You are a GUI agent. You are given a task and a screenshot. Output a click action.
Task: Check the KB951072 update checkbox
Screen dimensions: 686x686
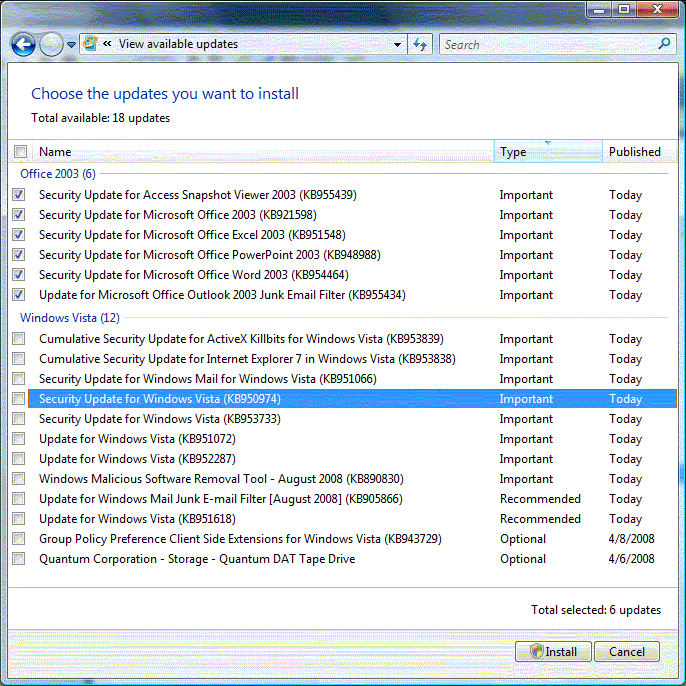[x=19, y=439]
